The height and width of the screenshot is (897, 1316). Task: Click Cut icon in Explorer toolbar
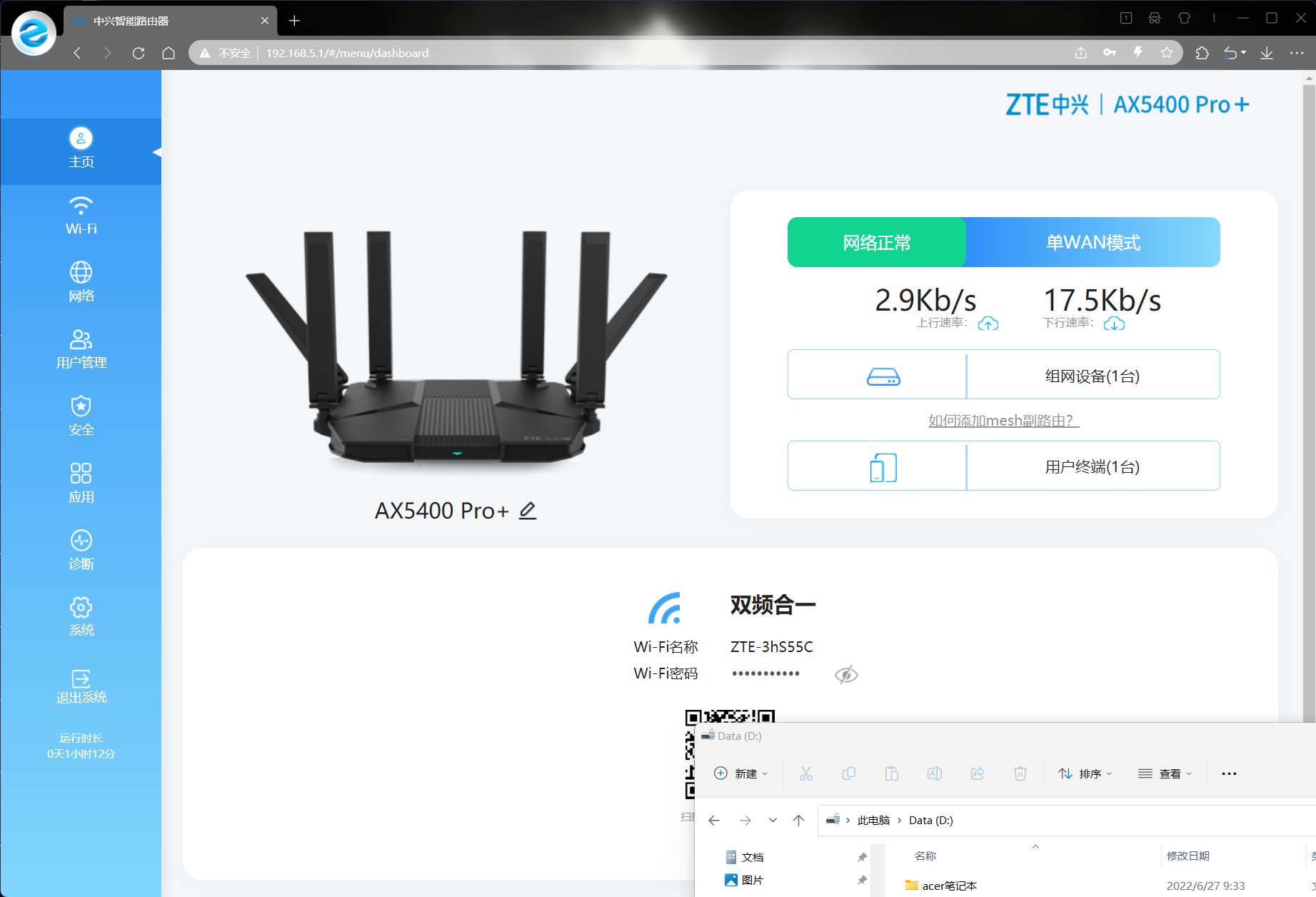click(806, 773)
